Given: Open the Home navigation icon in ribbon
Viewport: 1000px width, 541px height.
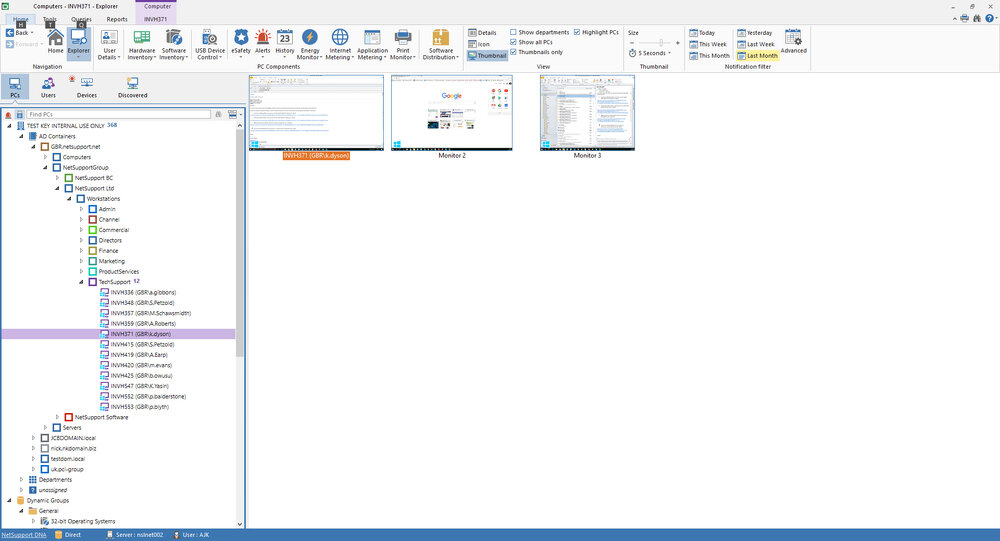Looking at the screenshot, I should (x=55, y=41).
